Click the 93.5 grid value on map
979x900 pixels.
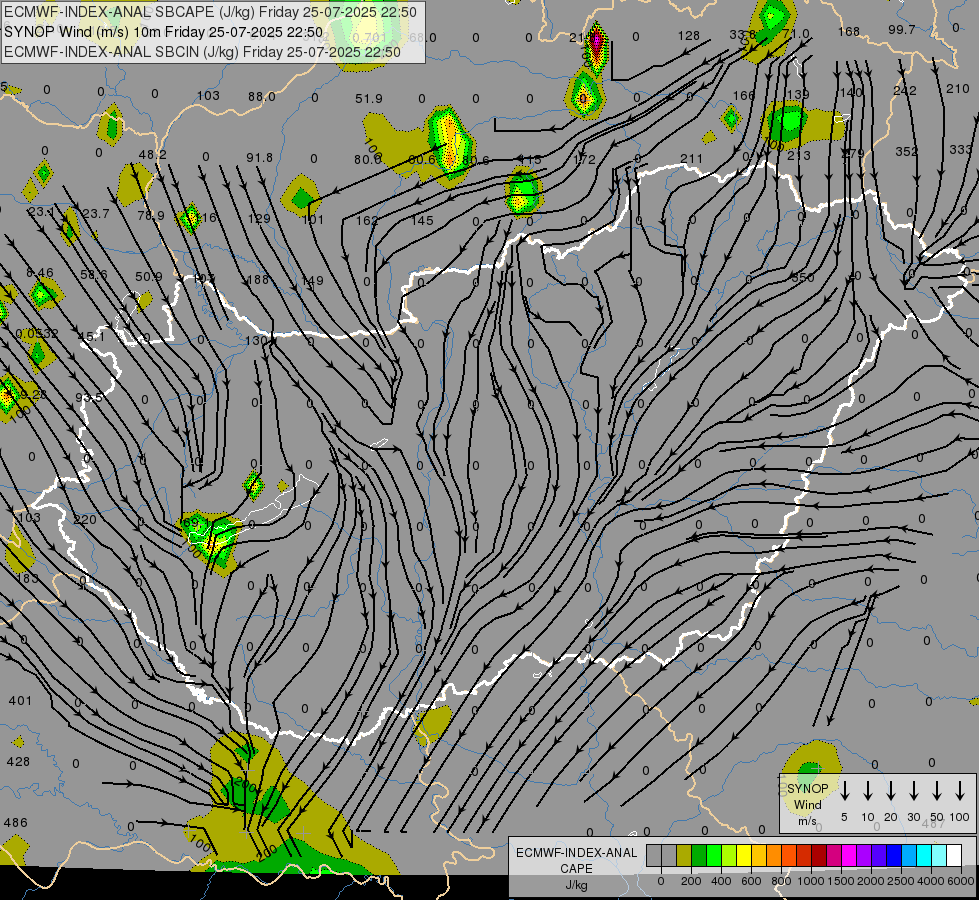tap(89, 397)
